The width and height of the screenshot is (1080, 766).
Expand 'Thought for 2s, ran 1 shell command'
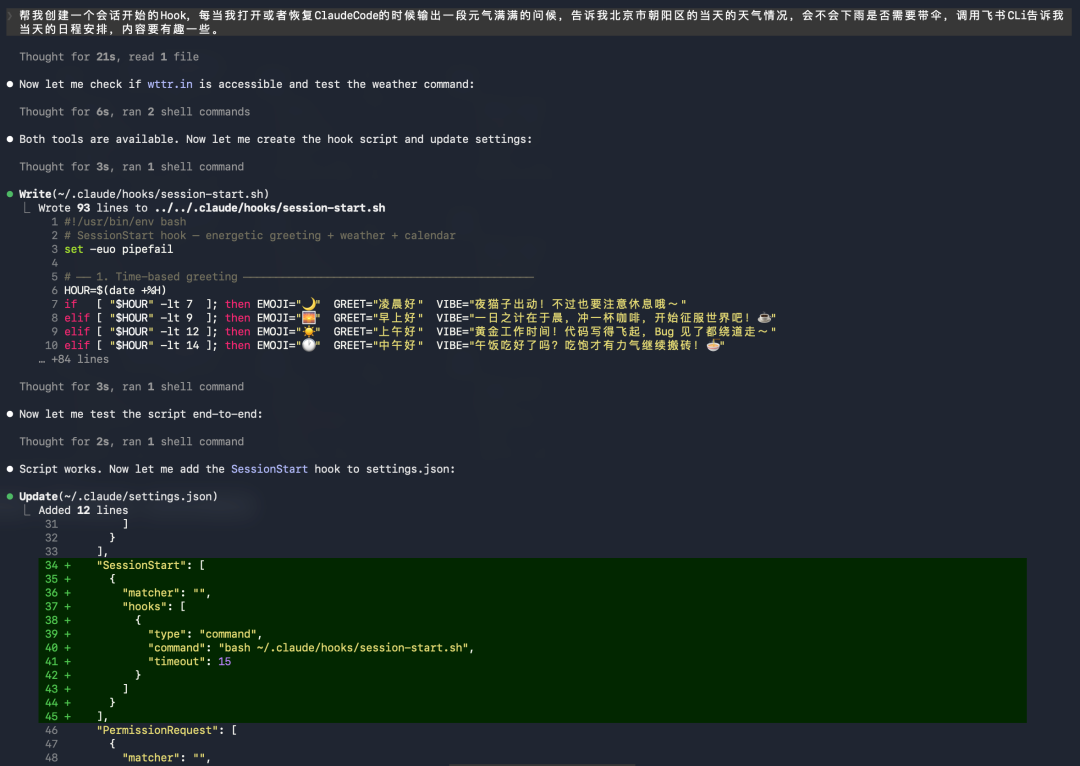point(131,442)
